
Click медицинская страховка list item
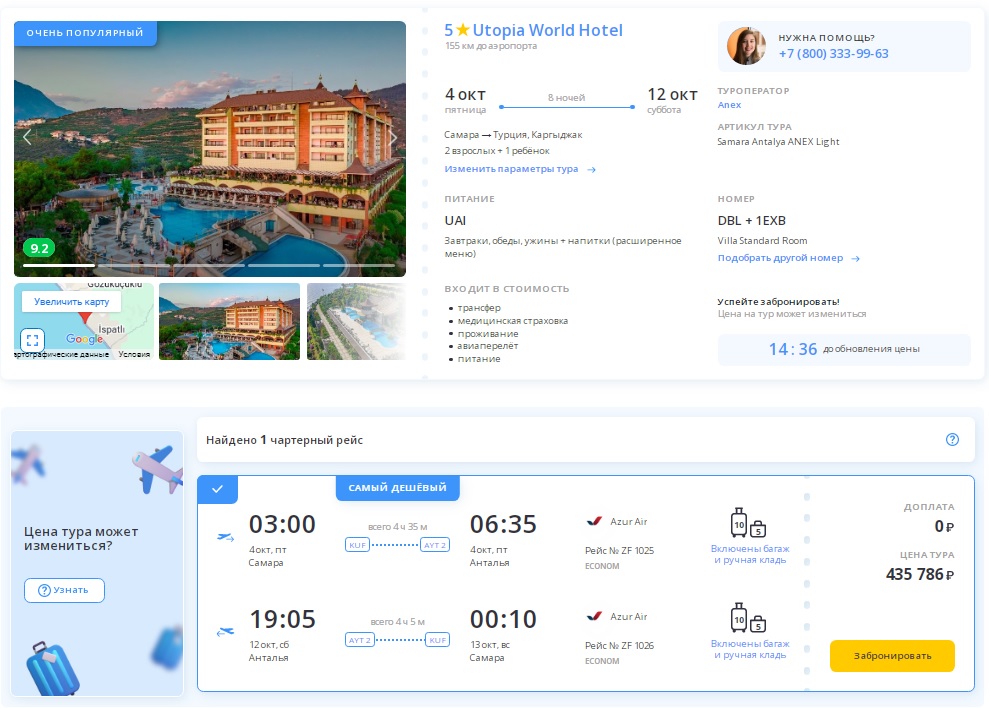[x=512, y=321]
